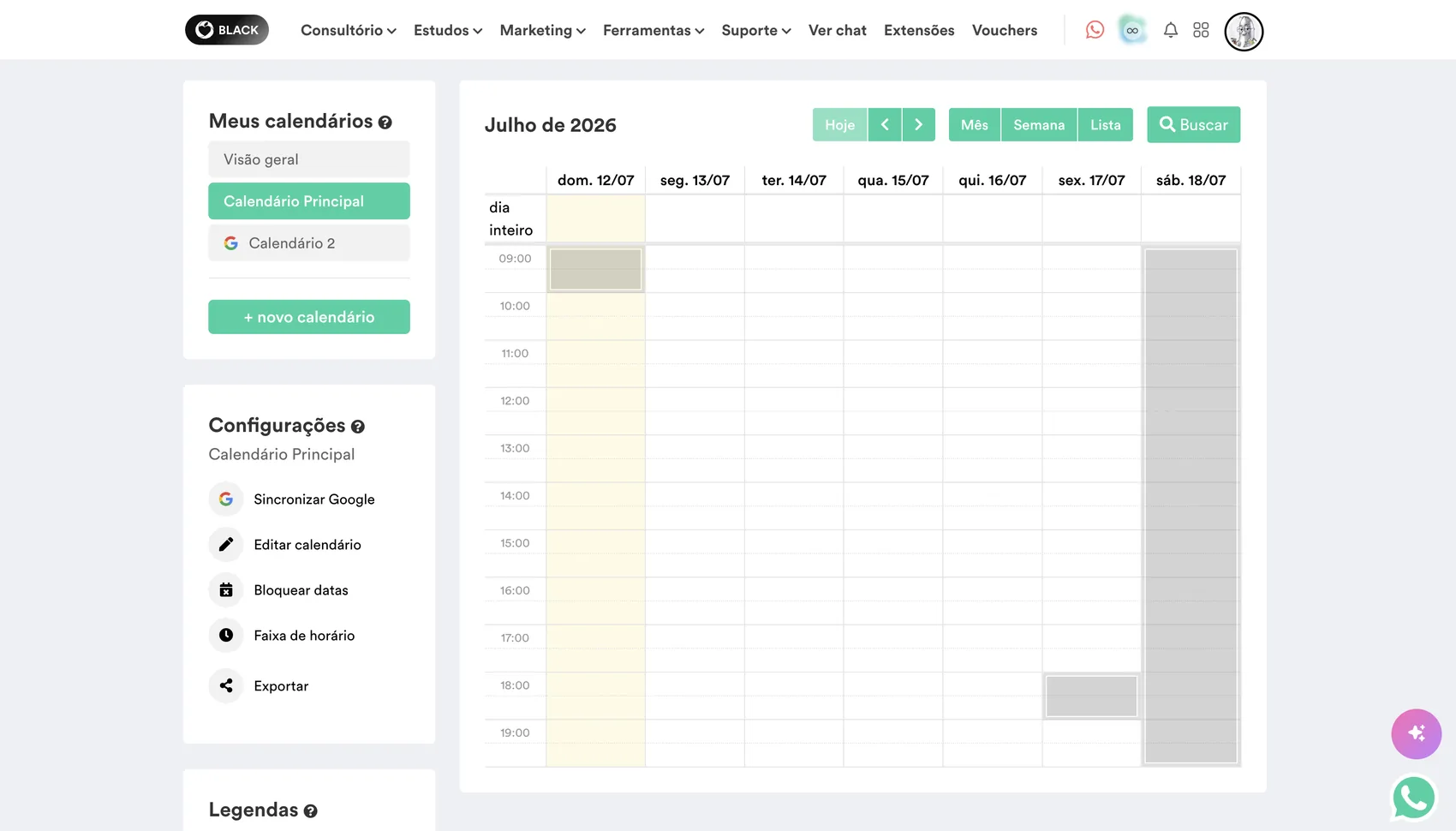Click help icon beside Legendas
This screenshot has height=831, width=1456.
click(x=311, y=811)
